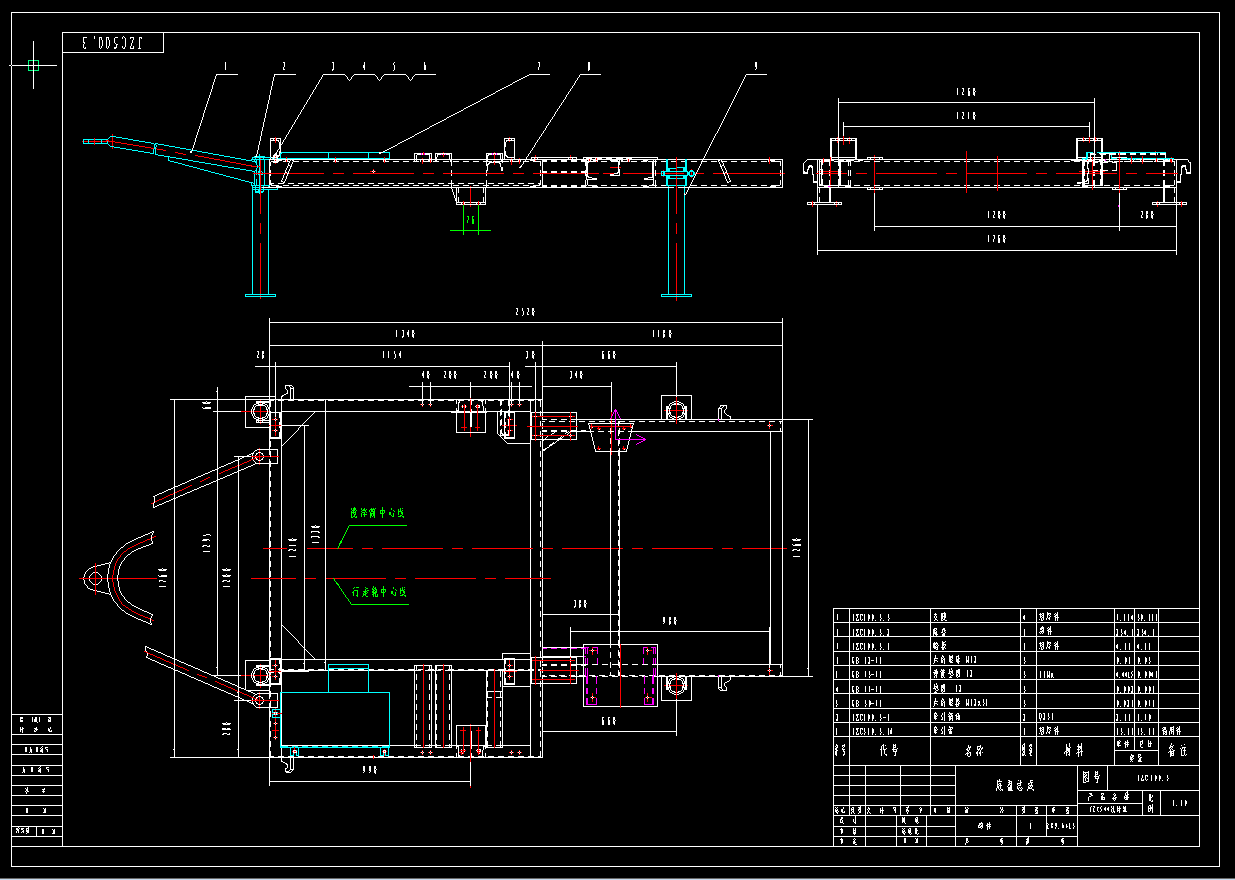
Task: Click part balloon number 1
Action: point(226,66)
